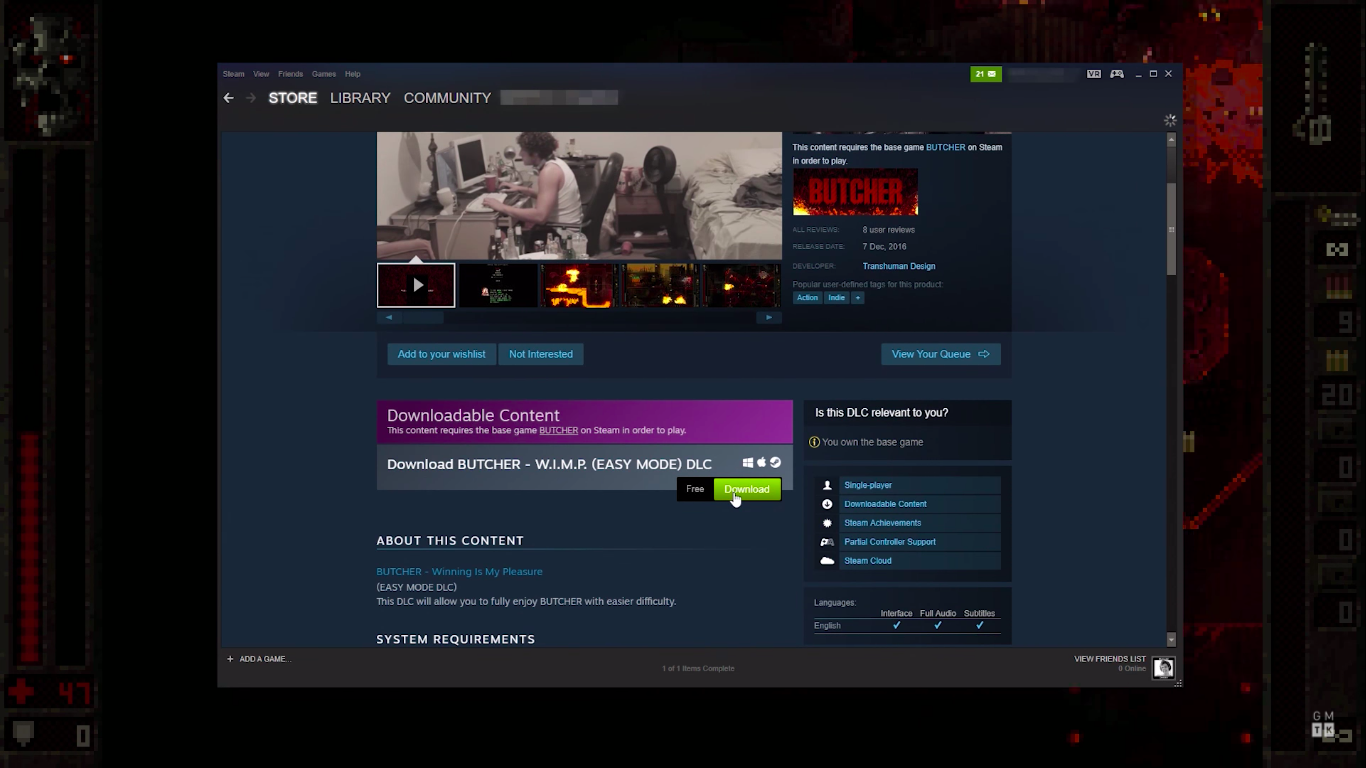The height and width of the screenshot is (768, 1366).
Task: Click the vertical page scrollbar thumb
Action: tap(1171, 229)
